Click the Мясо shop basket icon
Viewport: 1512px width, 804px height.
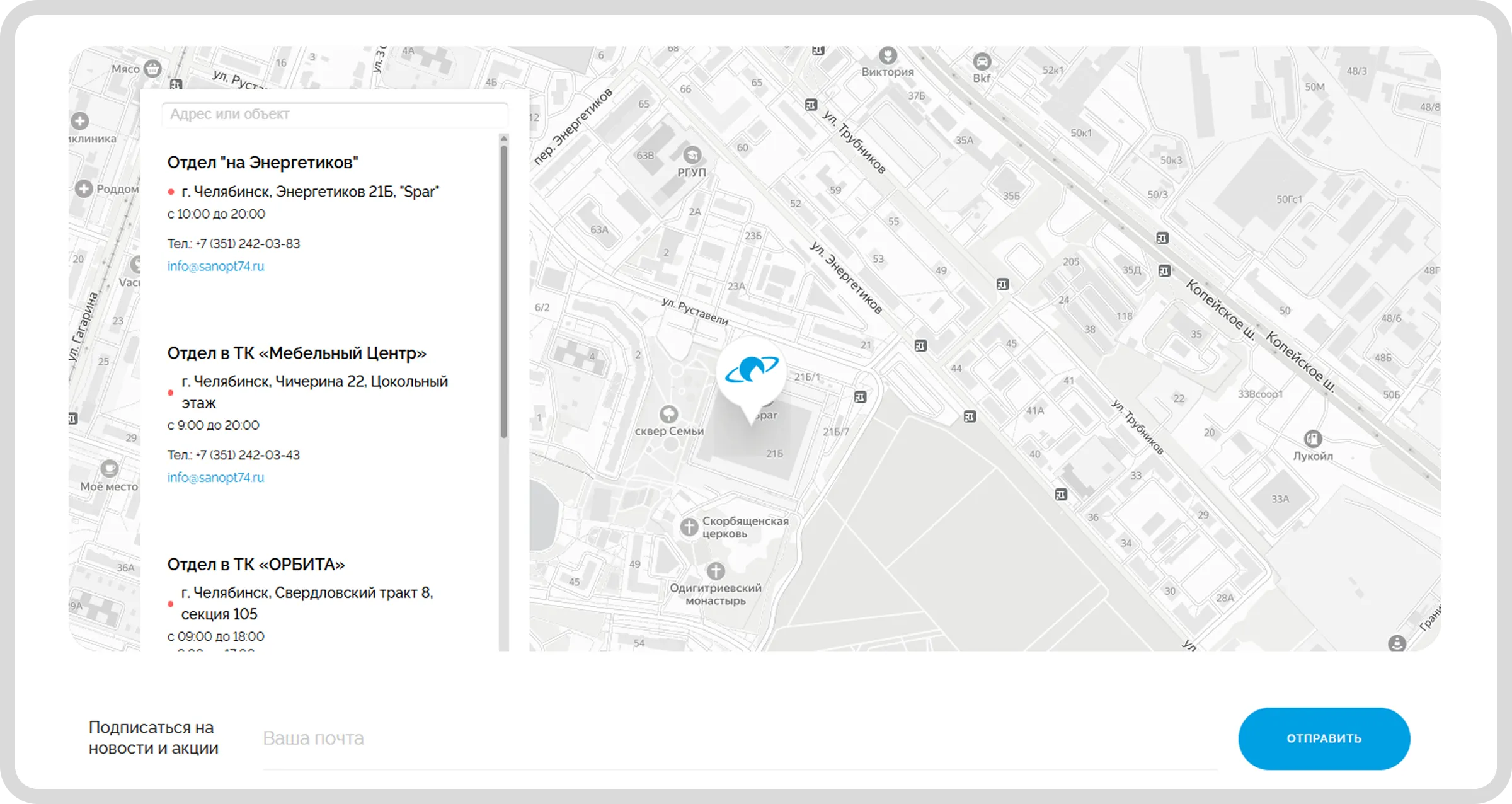[x=152, y=68]
